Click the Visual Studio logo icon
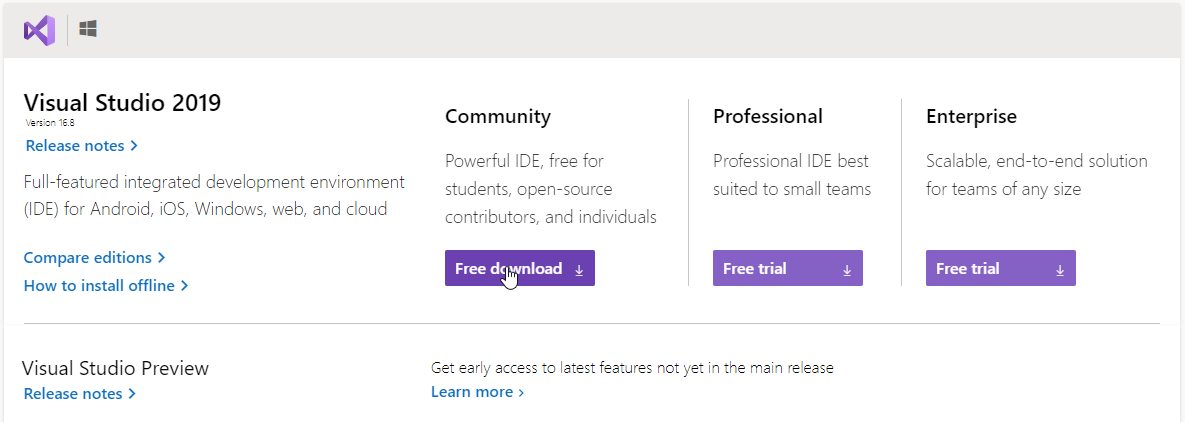 tap(39, 30)
